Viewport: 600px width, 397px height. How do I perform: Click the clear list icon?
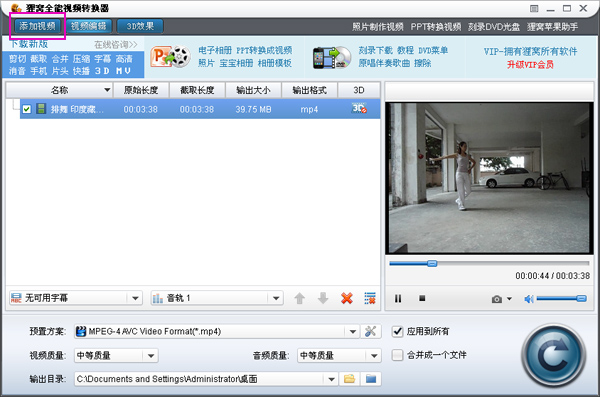370,298
